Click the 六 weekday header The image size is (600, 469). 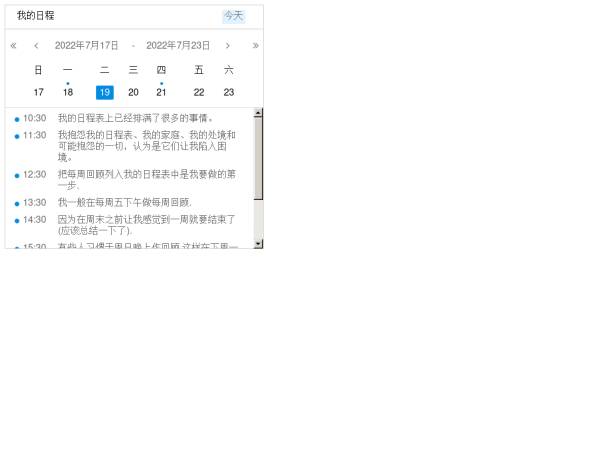click(x=228, y=70)
